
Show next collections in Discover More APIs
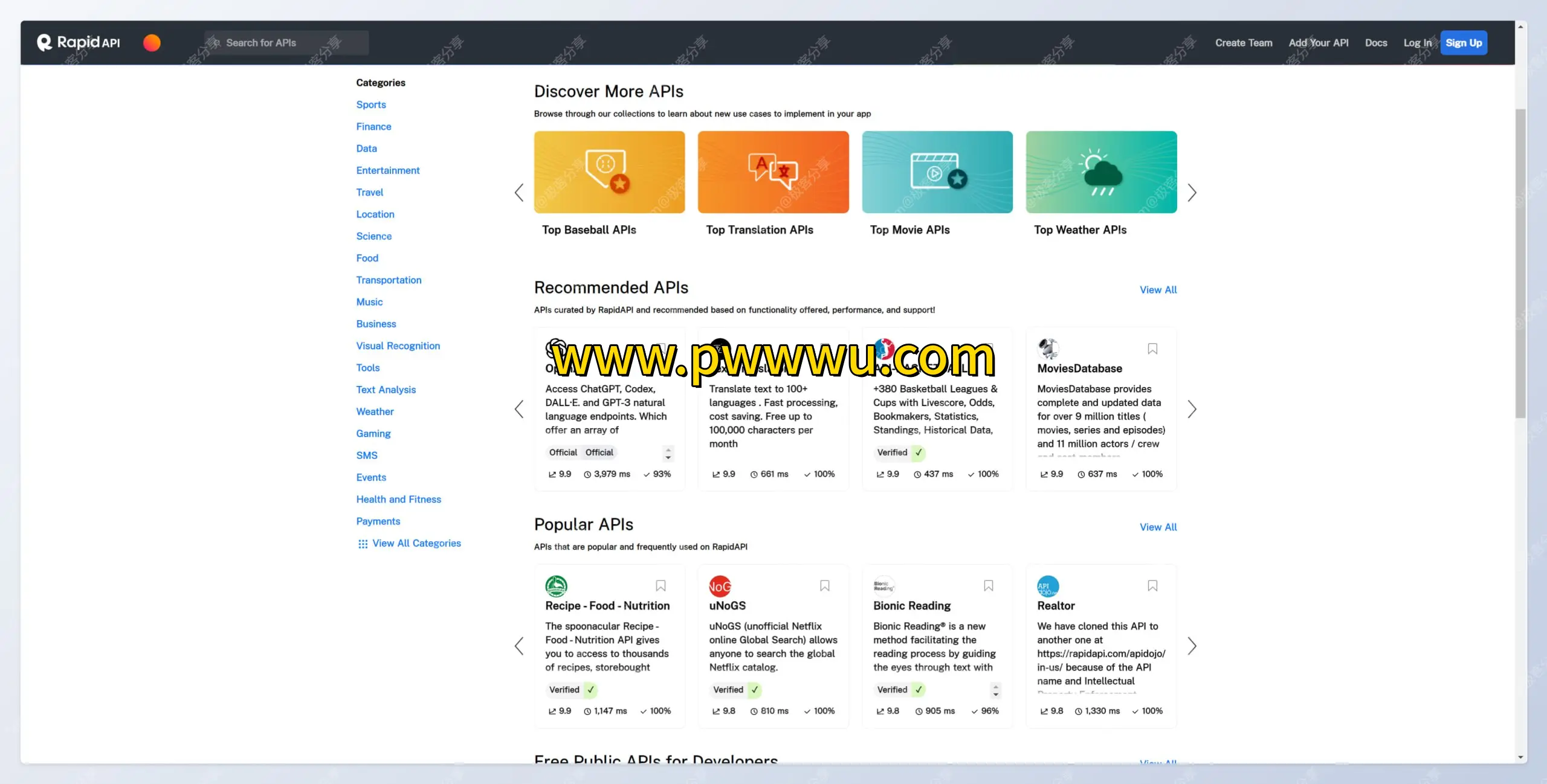[1192, 193]
